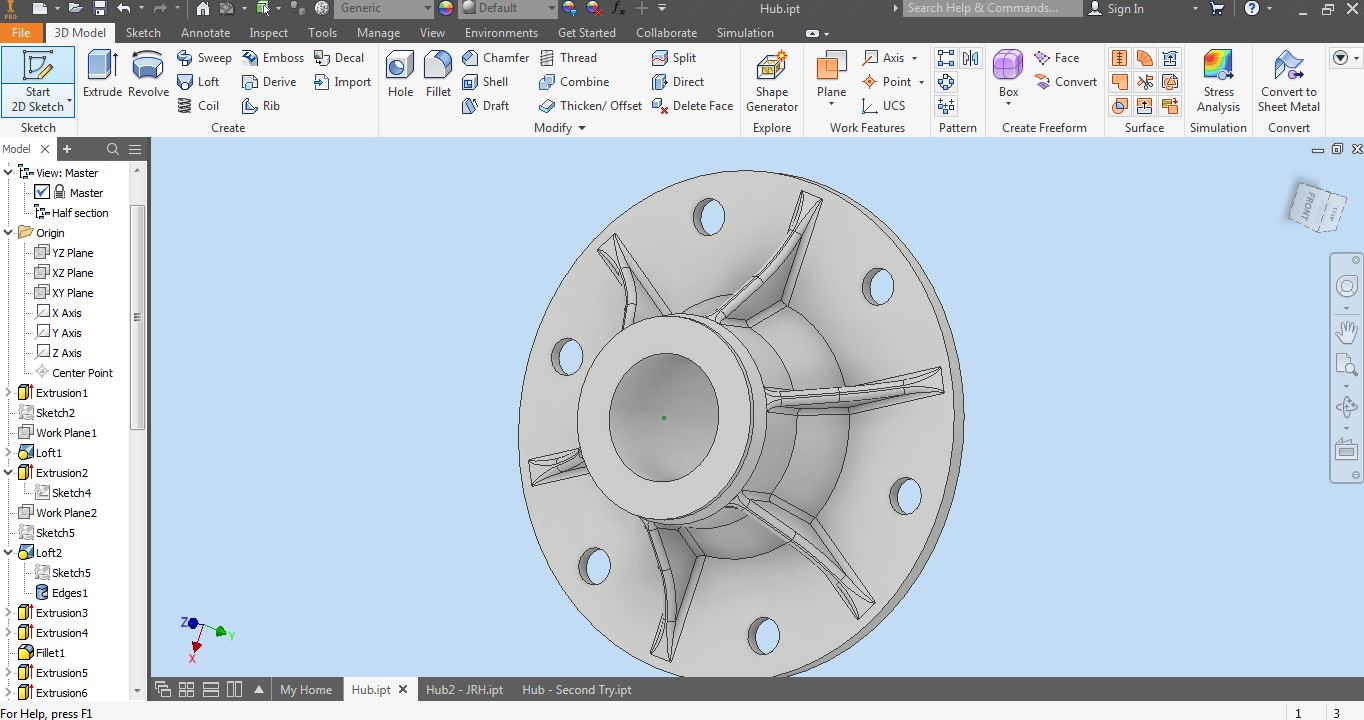Go to the My Home tab
This screenshot has width=1364, height=720.
click(305, 690)
